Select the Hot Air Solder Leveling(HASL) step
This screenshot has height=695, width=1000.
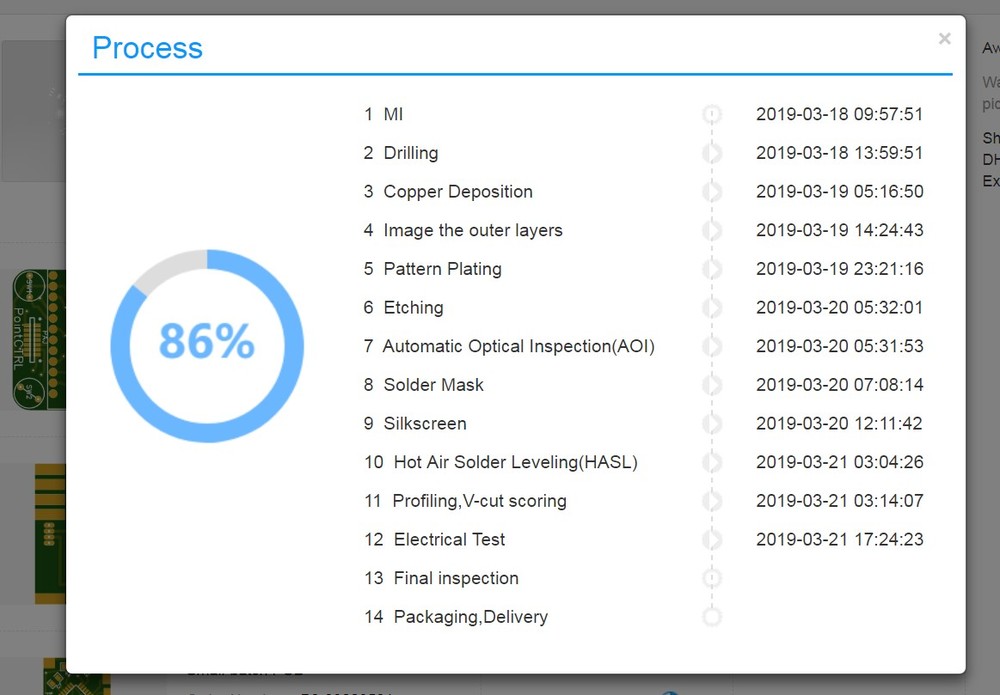click(514, 462)
